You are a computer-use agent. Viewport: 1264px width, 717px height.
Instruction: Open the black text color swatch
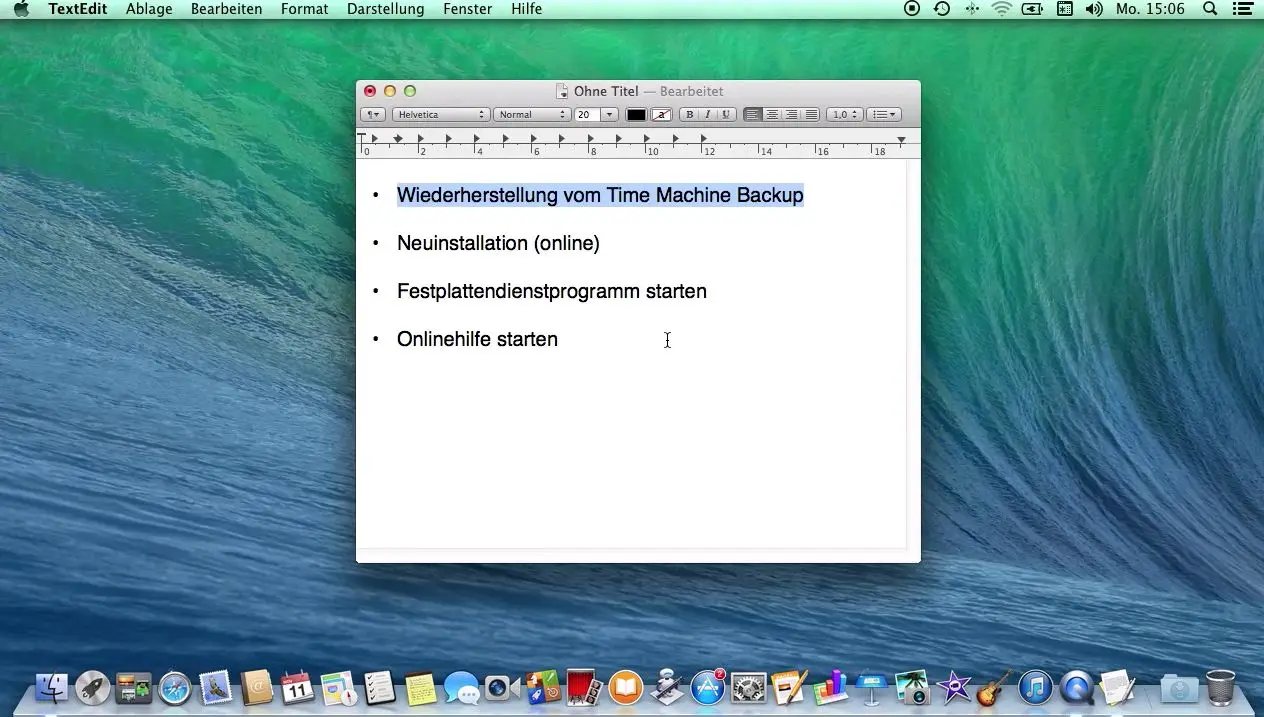click(636, 115)
